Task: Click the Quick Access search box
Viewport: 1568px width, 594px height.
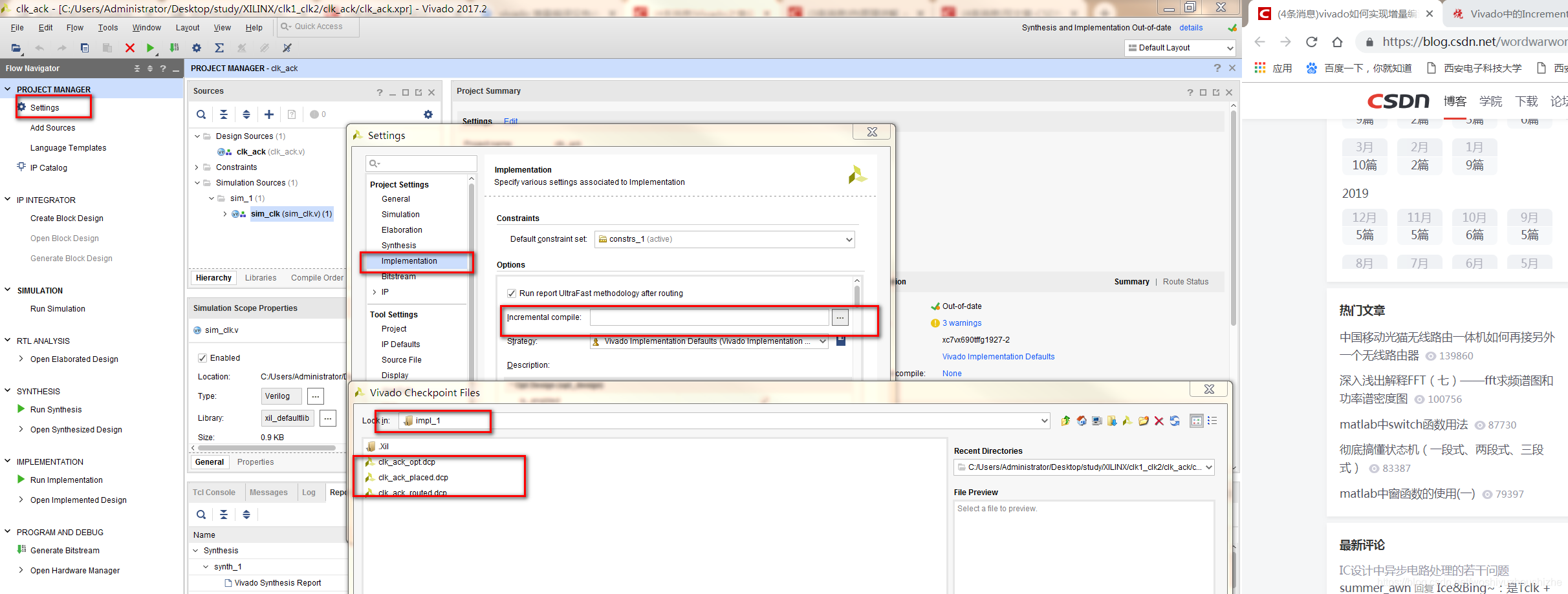Action: 318,27
